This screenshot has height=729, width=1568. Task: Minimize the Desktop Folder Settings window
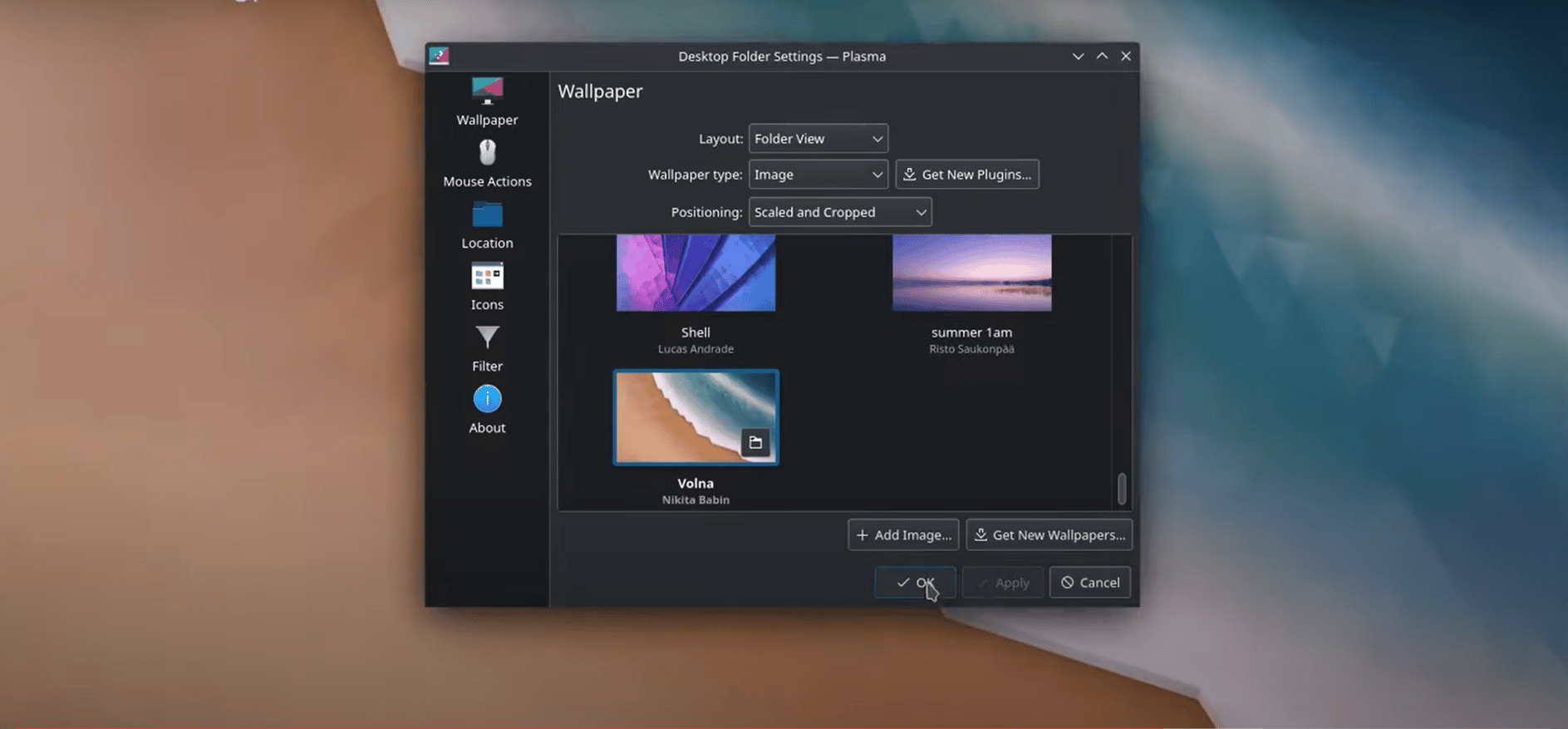[1078, 57]
